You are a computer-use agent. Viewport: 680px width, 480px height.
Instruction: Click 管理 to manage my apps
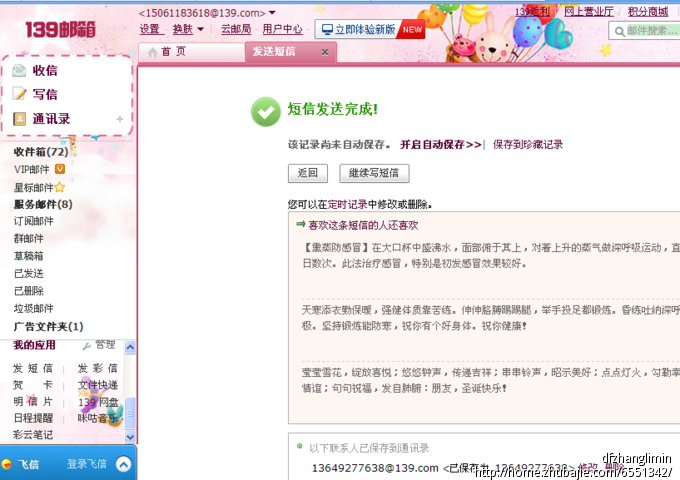[105, 345]
